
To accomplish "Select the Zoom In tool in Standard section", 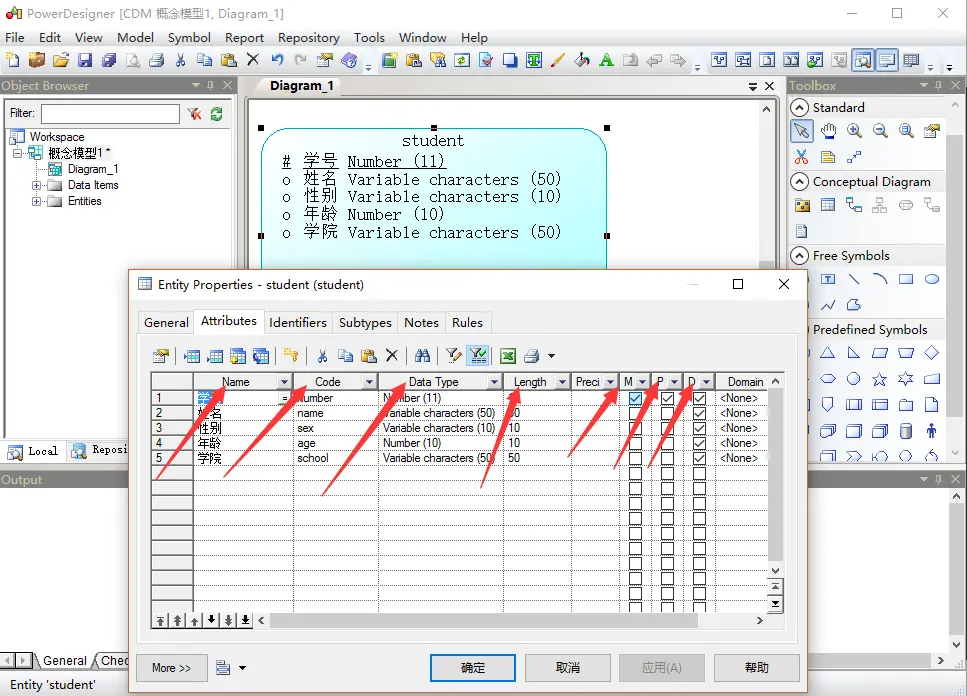I will (x=854, y=130).
